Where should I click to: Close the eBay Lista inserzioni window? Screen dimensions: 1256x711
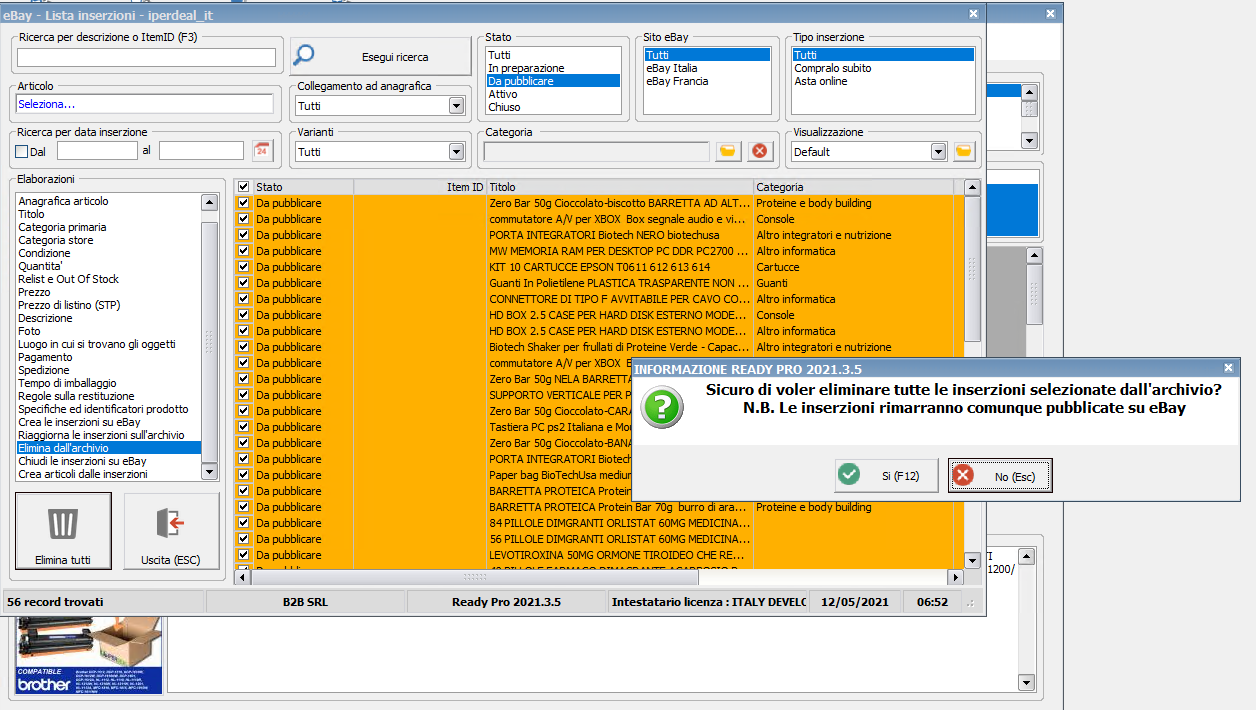pos(974,13)
